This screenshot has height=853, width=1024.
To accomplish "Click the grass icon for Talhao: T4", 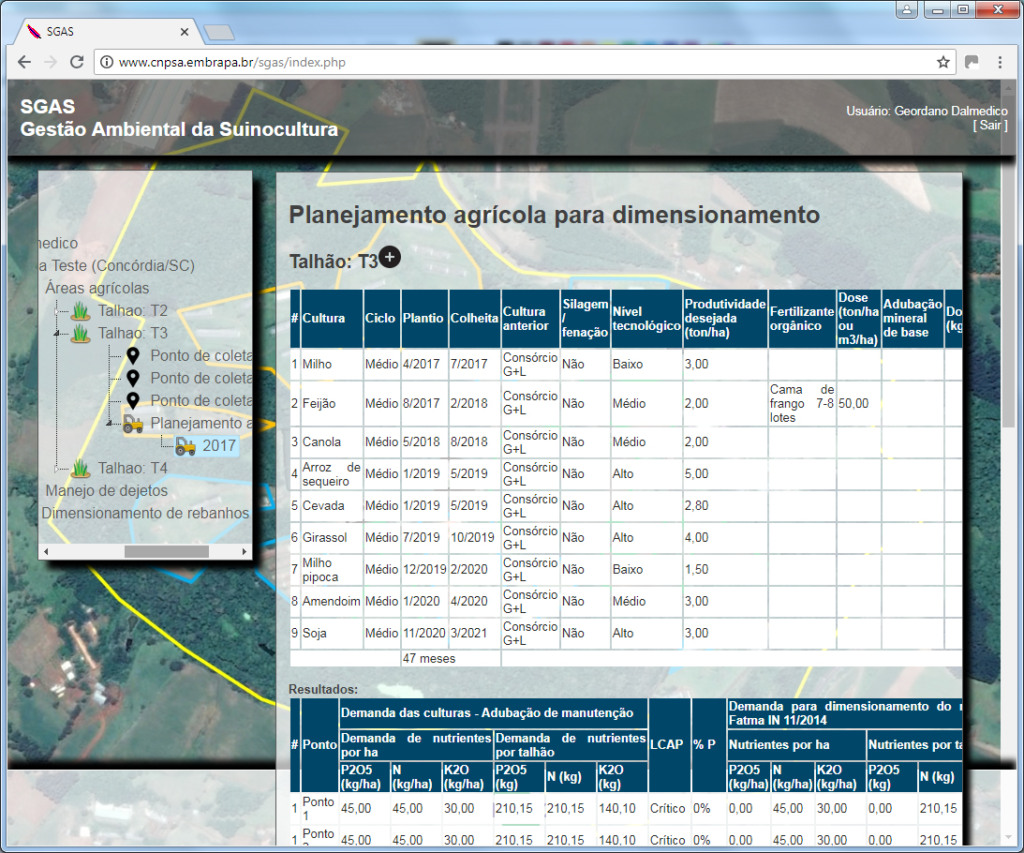I will pos(81,468).
